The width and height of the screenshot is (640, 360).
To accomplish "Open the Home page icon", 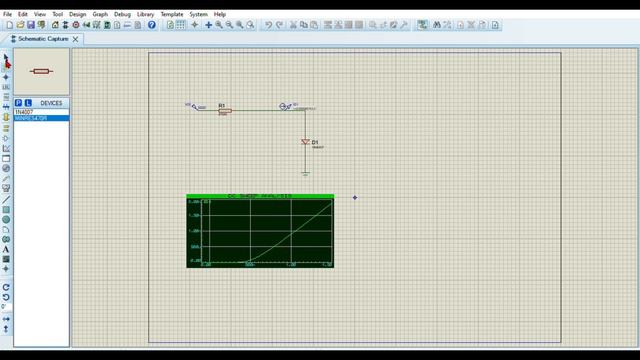I will pos(55,25).
